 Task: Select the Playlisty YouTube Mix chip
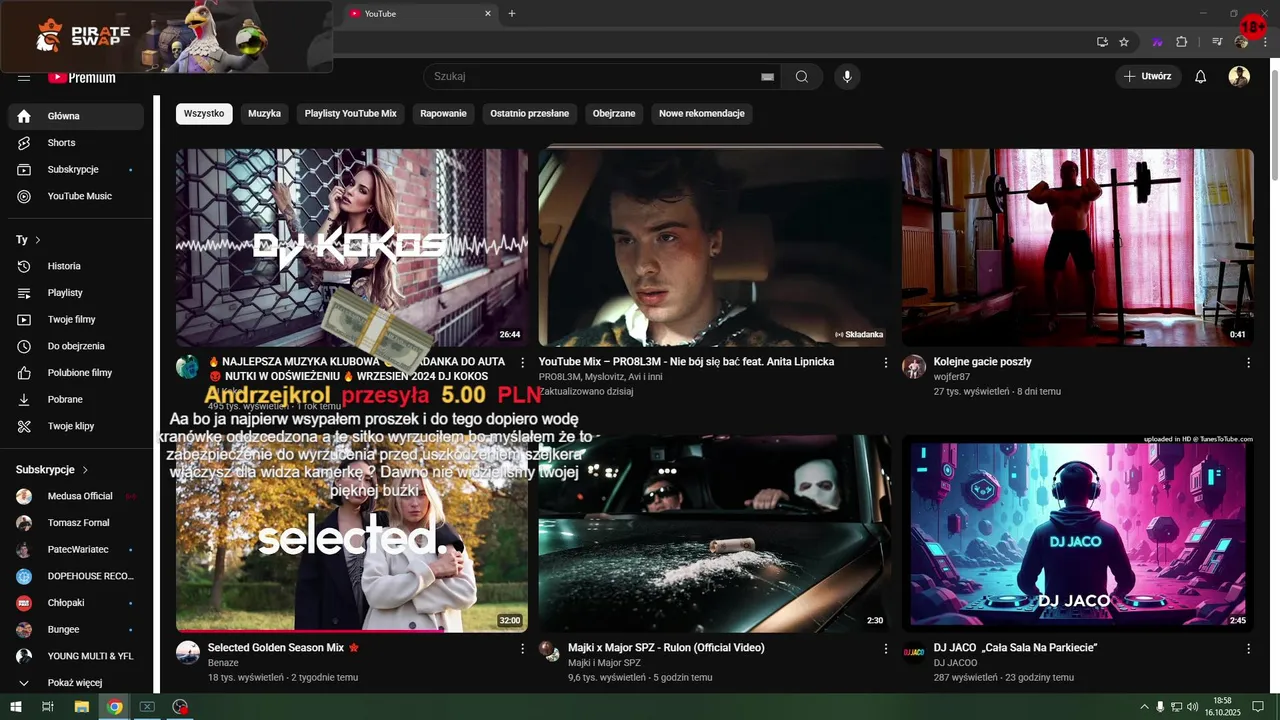350,114
